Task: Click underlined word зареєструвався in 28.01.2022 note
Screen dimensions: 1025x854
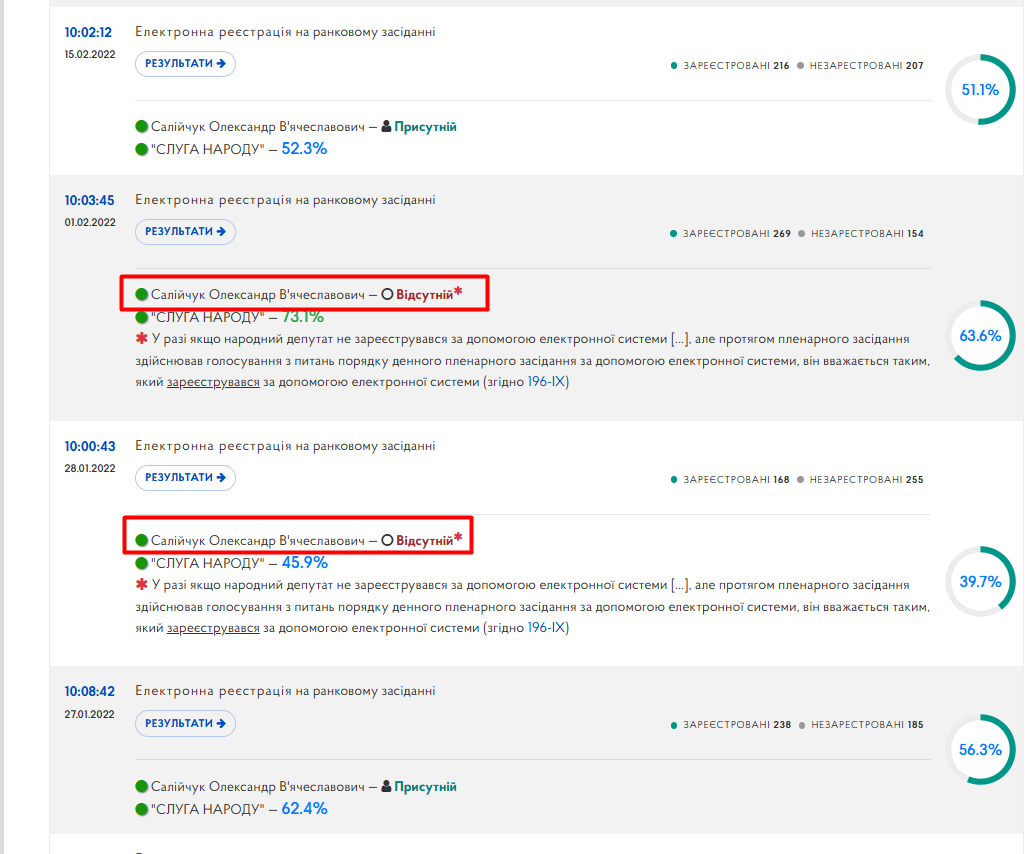Action: click(213, 628)
